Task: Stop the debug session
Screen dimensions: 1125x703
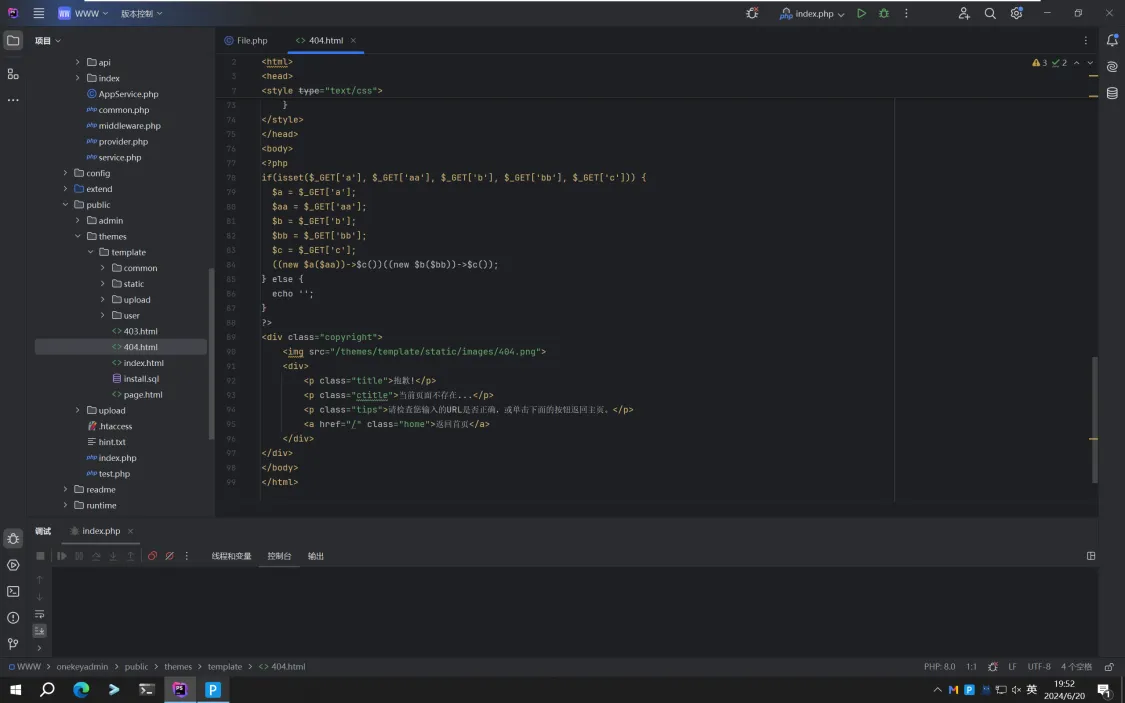Action: click(x=40, y=556)
